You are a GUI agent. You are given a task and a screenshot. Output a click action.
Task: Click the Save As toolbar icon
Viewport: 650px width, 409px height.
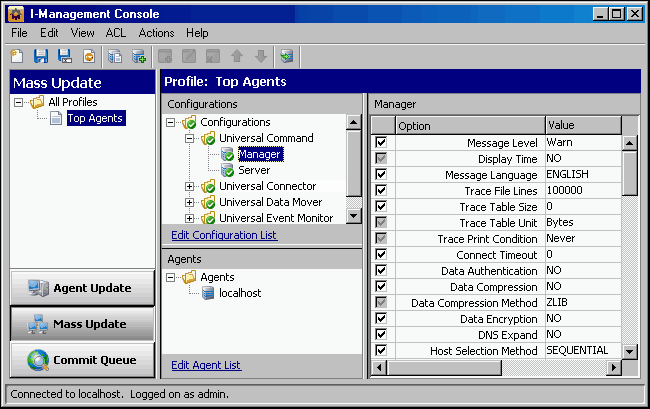click(64, 56)
